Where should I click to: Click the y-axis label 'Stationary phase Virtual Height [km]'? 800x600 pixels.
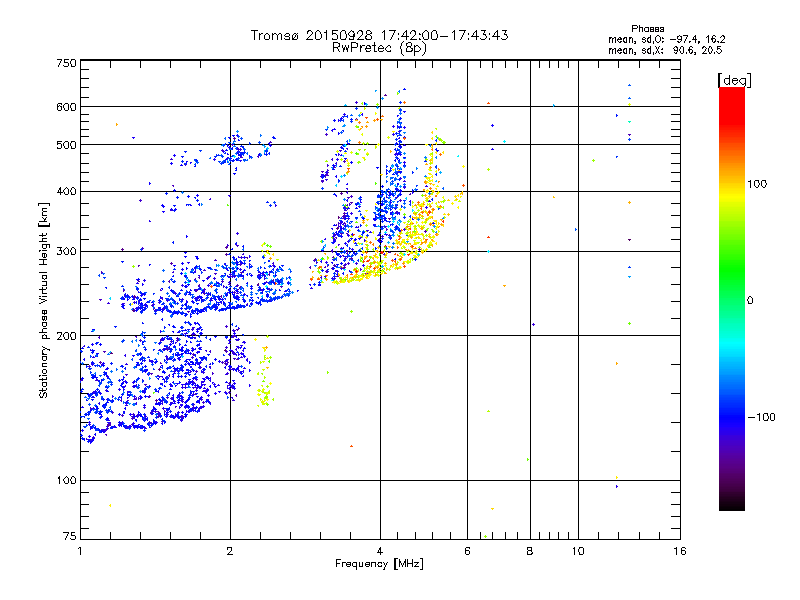coord(43,300)
